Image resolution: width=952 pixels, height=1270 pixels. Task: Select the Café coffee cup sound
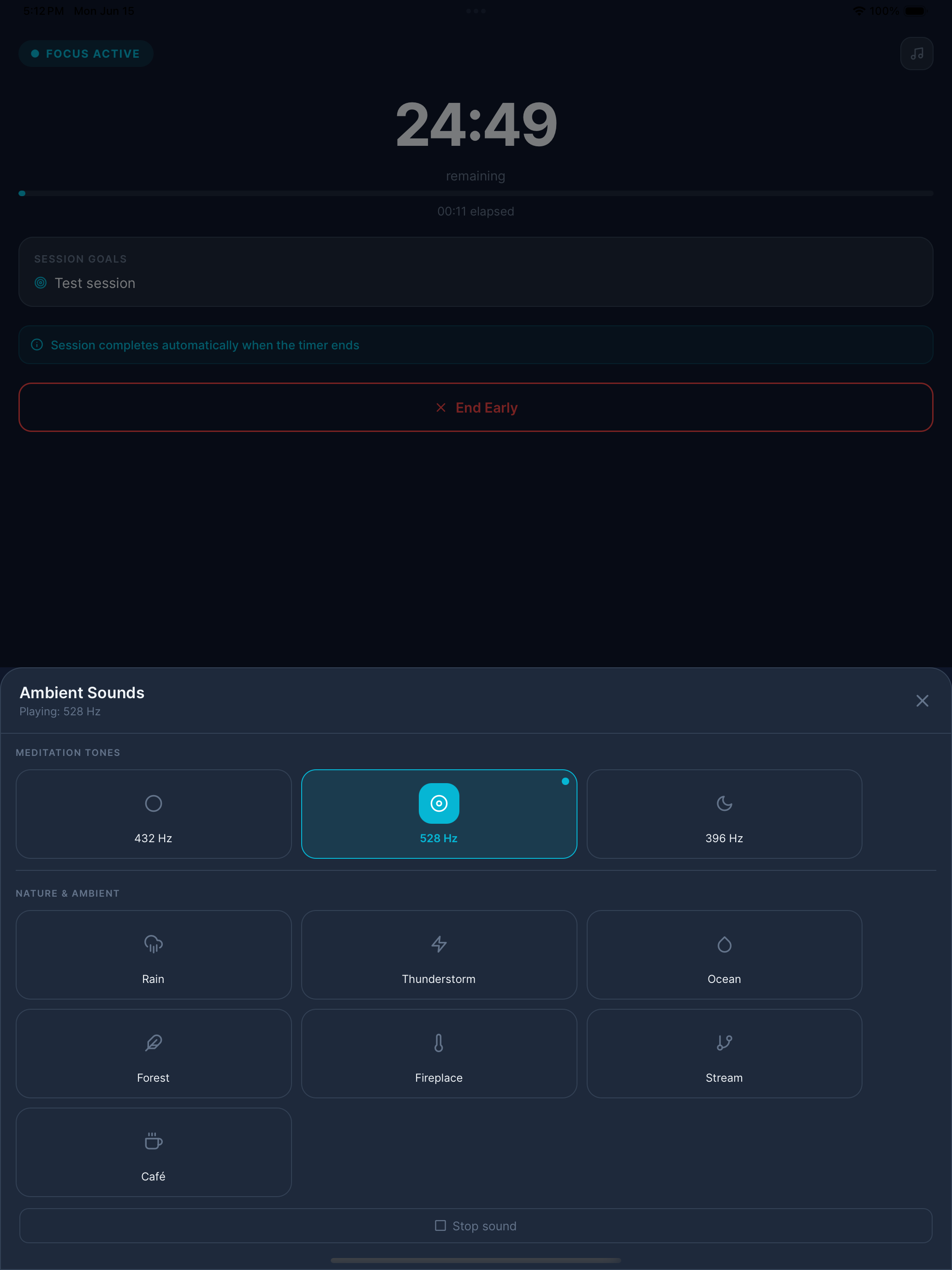click(x=153, y=1152)
